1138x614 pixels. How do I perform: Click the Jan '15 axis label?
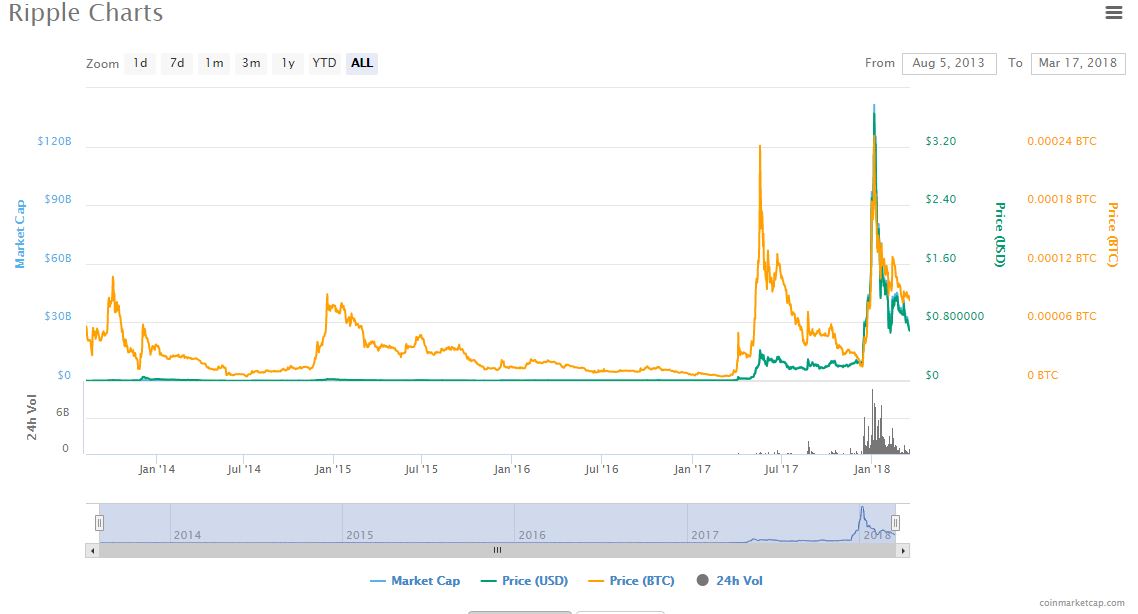[x=333, y=470]
